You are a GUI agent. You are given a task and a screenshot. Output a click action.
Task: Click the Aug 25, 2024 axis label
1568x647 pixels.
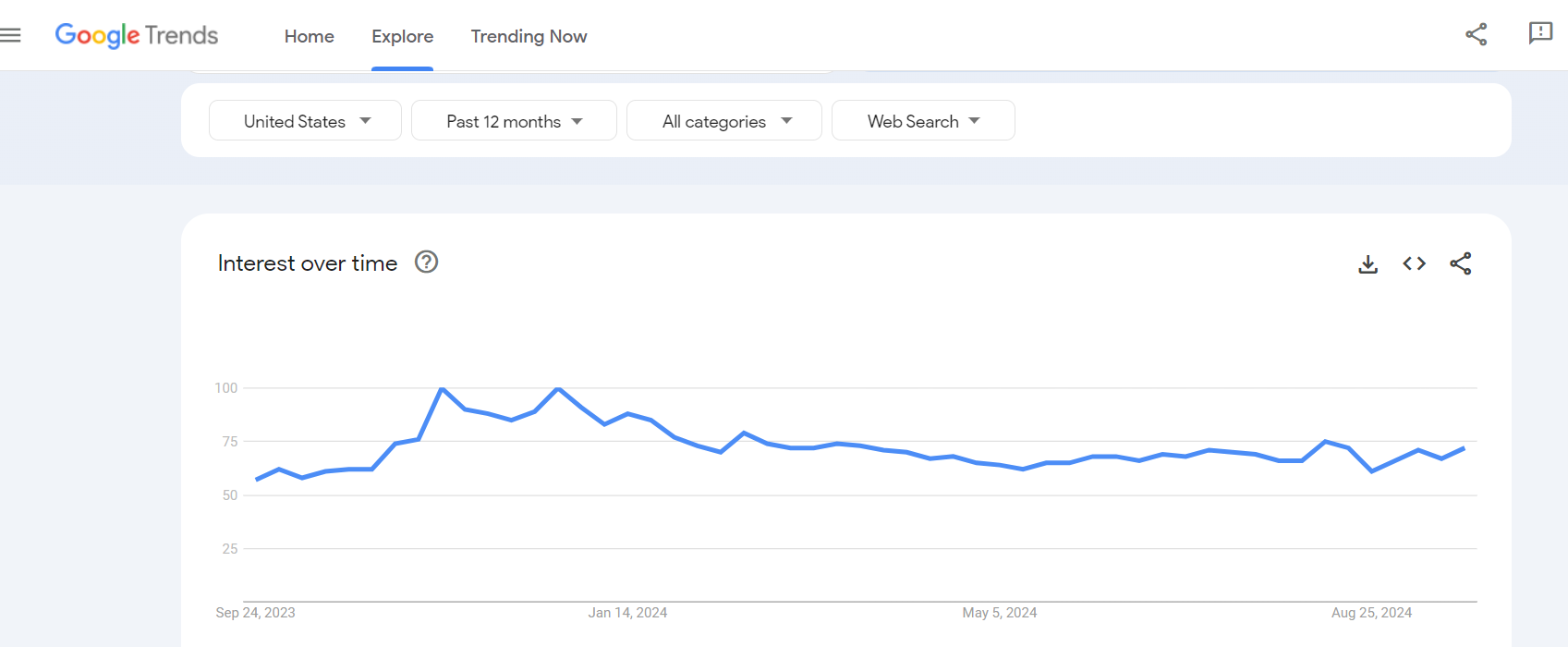pyautogui.click(x=1371, y=613)
